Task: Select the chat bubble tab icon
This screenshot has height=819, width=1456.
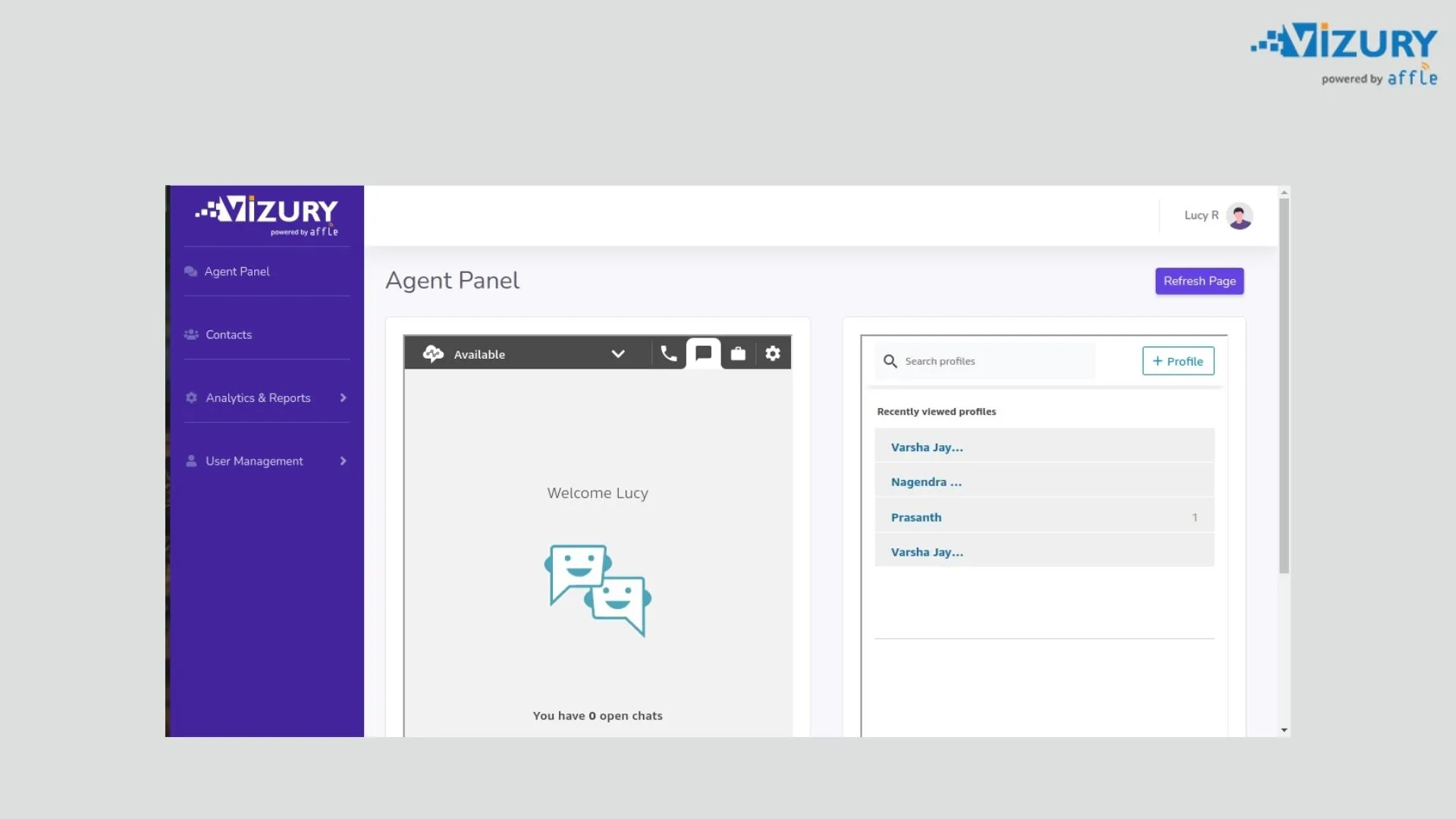Action: click(704, 353)
